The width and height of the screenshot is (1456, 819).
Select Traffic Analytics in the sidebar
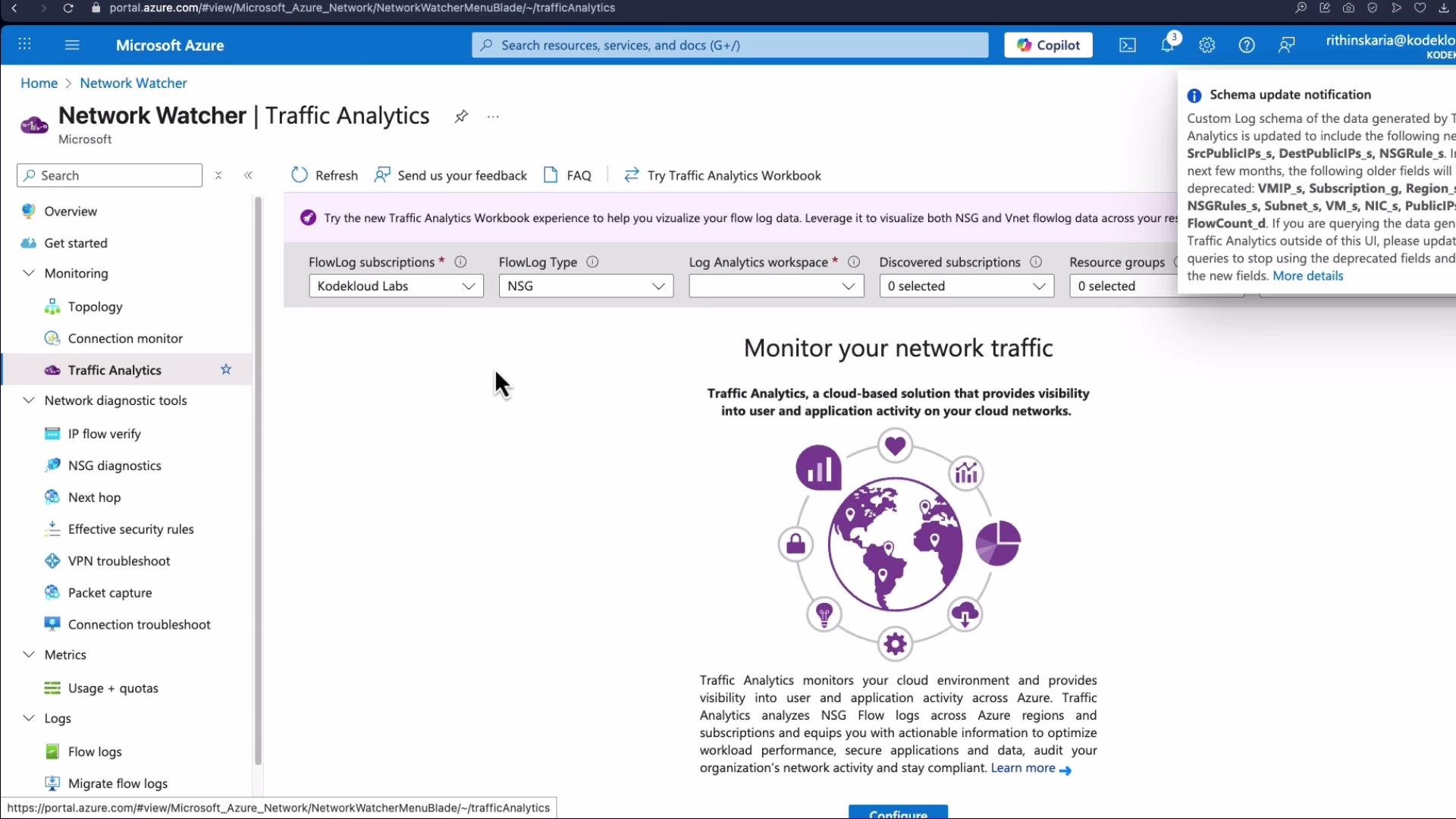(x=126, y=370)
